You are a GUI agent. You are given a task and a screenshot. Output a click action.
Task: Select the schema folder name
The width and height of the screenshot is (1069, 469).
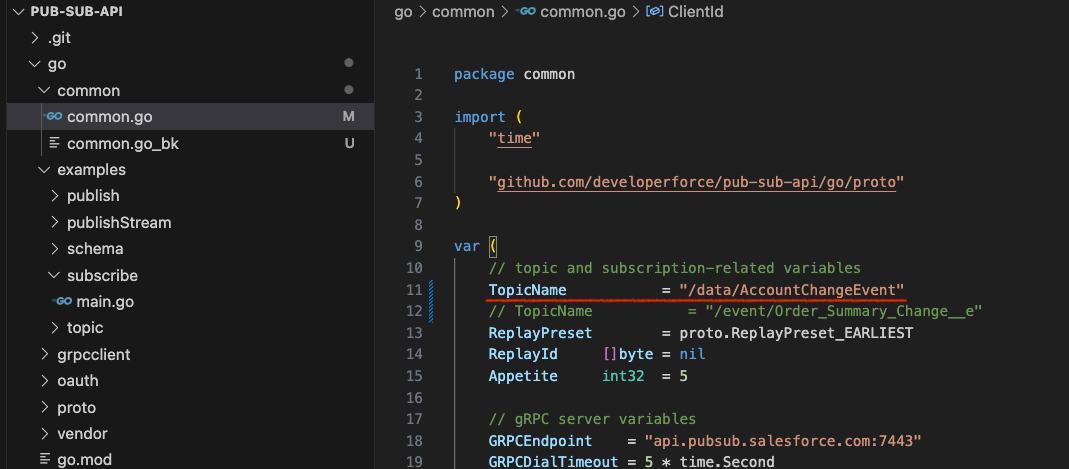95,249
